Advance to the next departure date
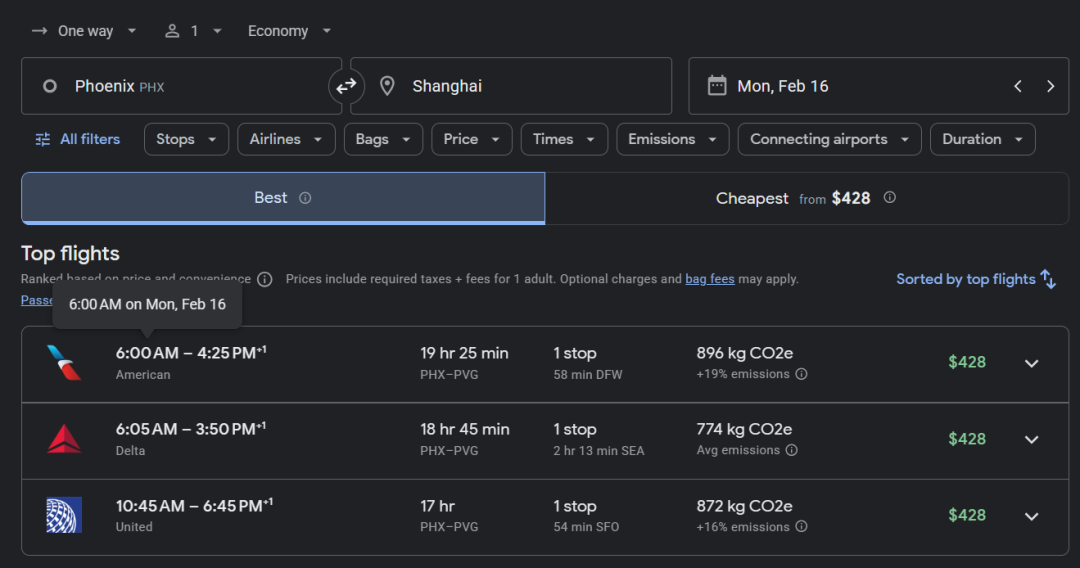Screen dimensions: 1080x568 (x=1050, y=86)
